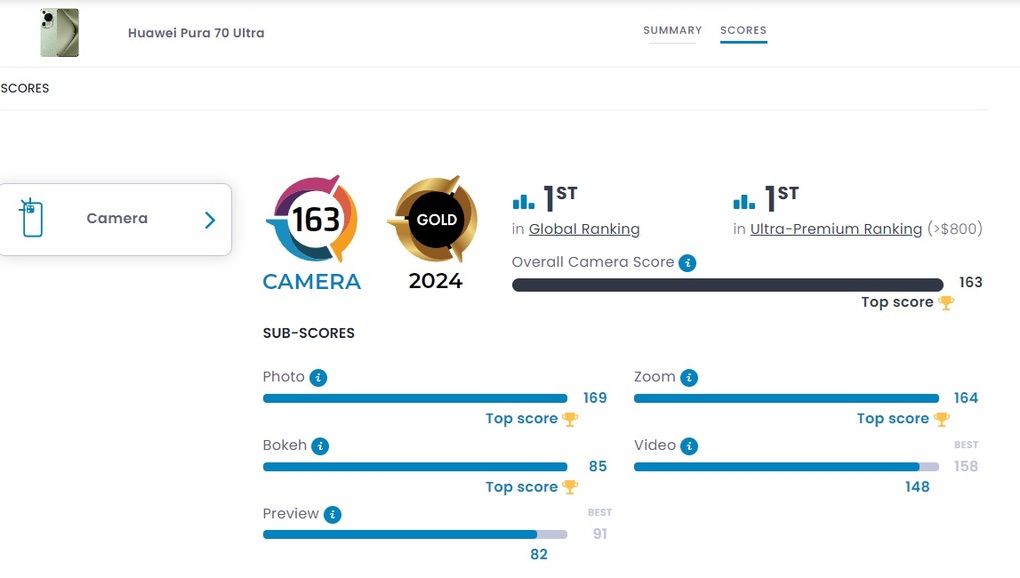Click the Video info icon

689,446
